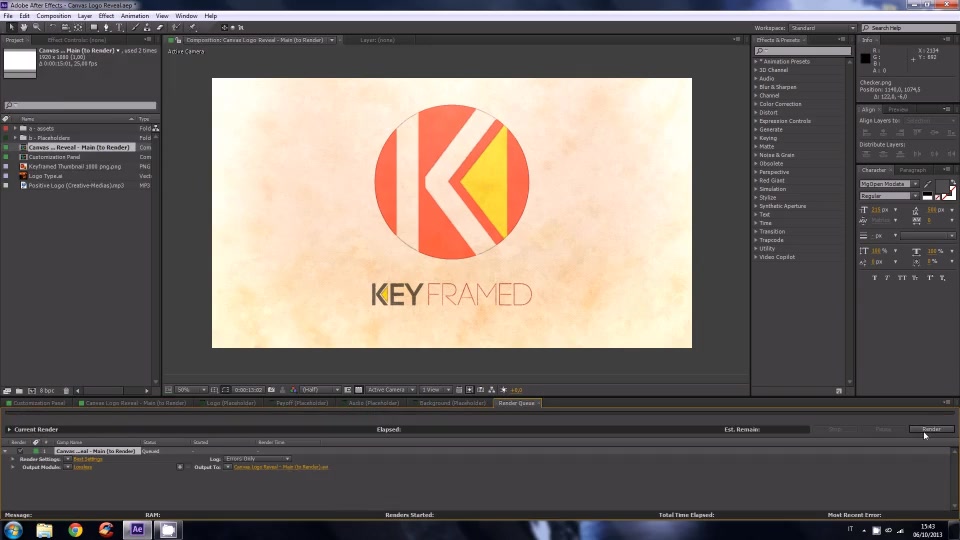Click the show channel color icon
Screen dimensions: 960x540
click(x=293, y=390)
